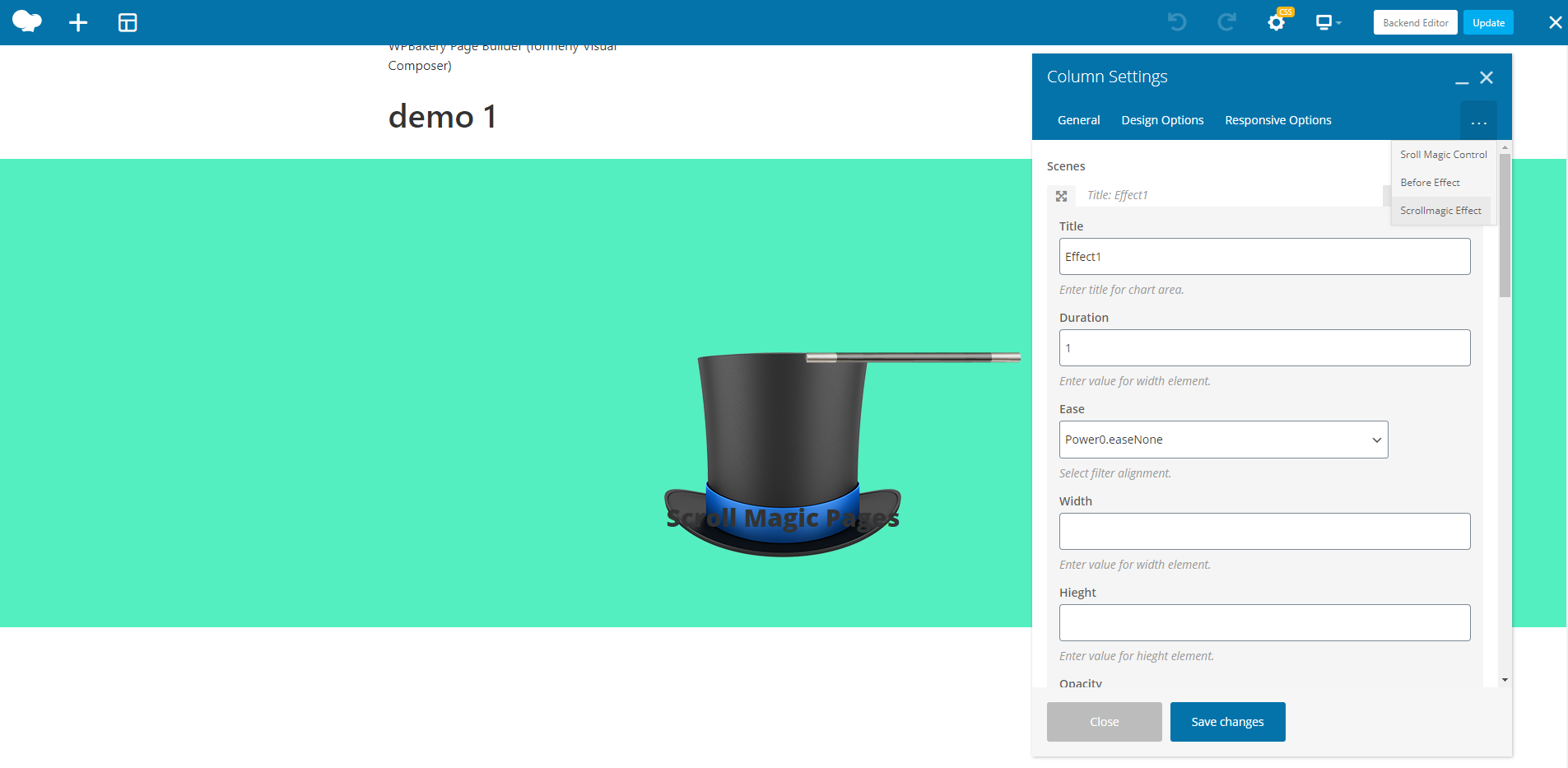Click the scrollbar up arrow in panel
The height and width of the screenshot is (768, 1568).
pyautogui.click(x=1505, y=147)
